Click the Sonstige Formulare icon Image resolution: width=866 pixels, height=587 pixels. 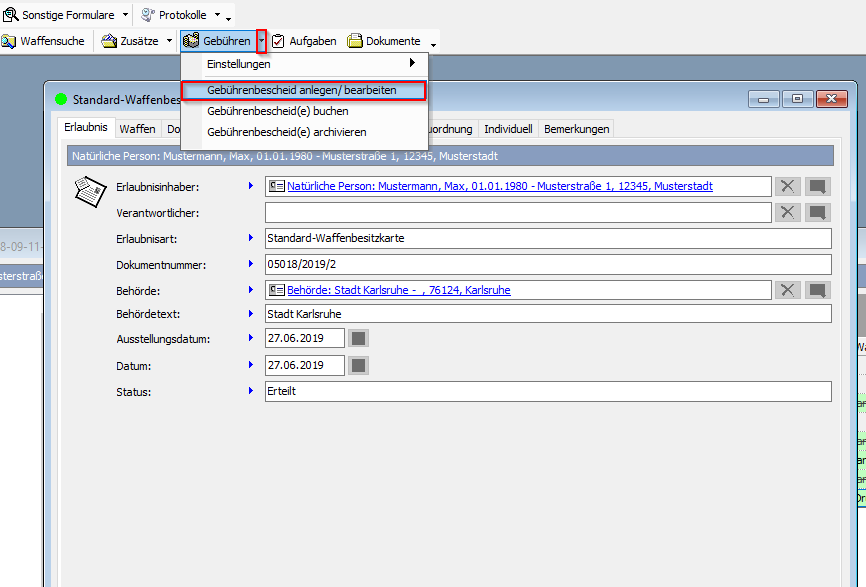[10, 15]
